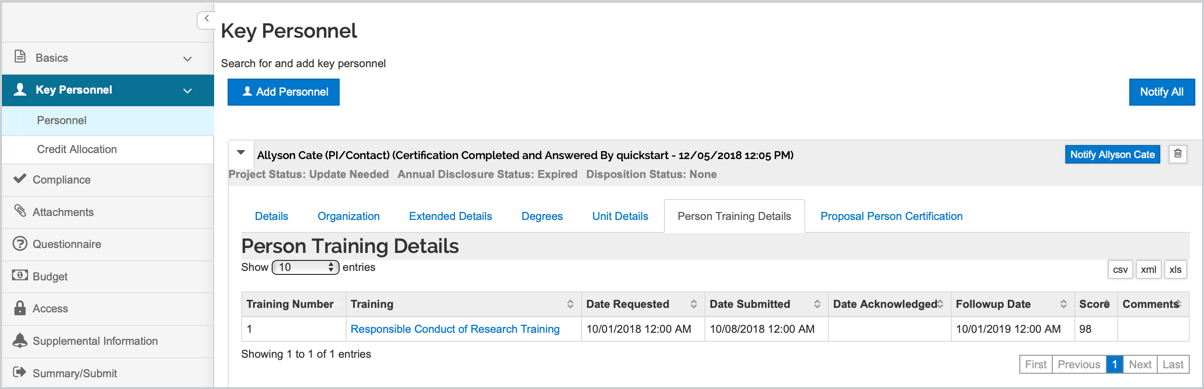Image resolution: width=1204 pixels, height=389 pixels.
Task: Click the score value 98
Action: click(1086, 329)
